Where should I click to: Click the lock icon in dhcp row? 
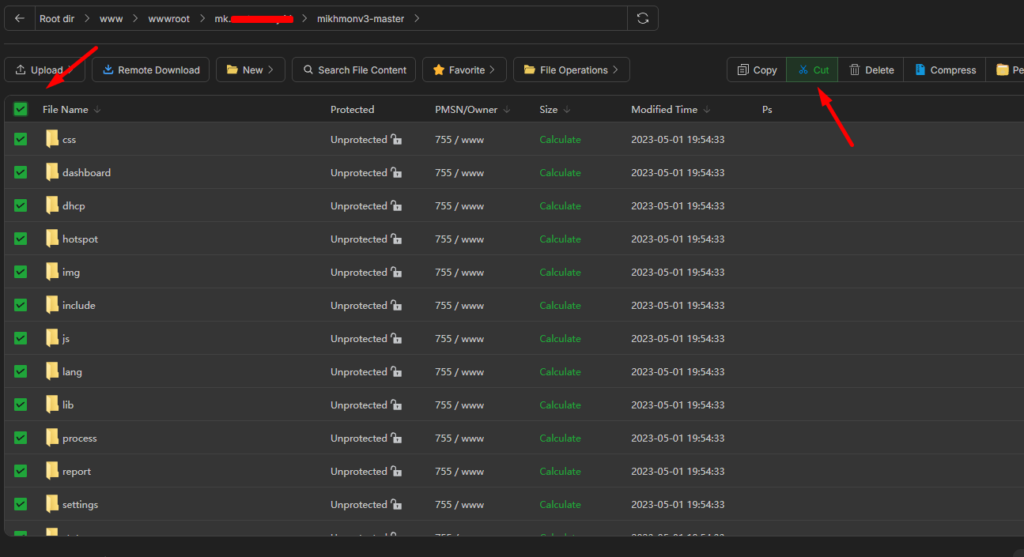coord(396,206)
